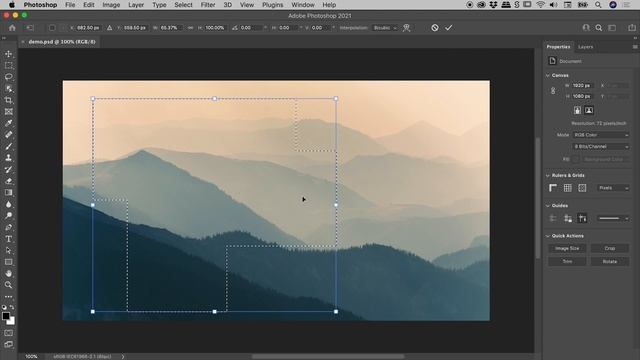The image size is (640, 360).
Task: Click the Rotate quick action button
Action: pyautogui.click(x=610, y=261)
